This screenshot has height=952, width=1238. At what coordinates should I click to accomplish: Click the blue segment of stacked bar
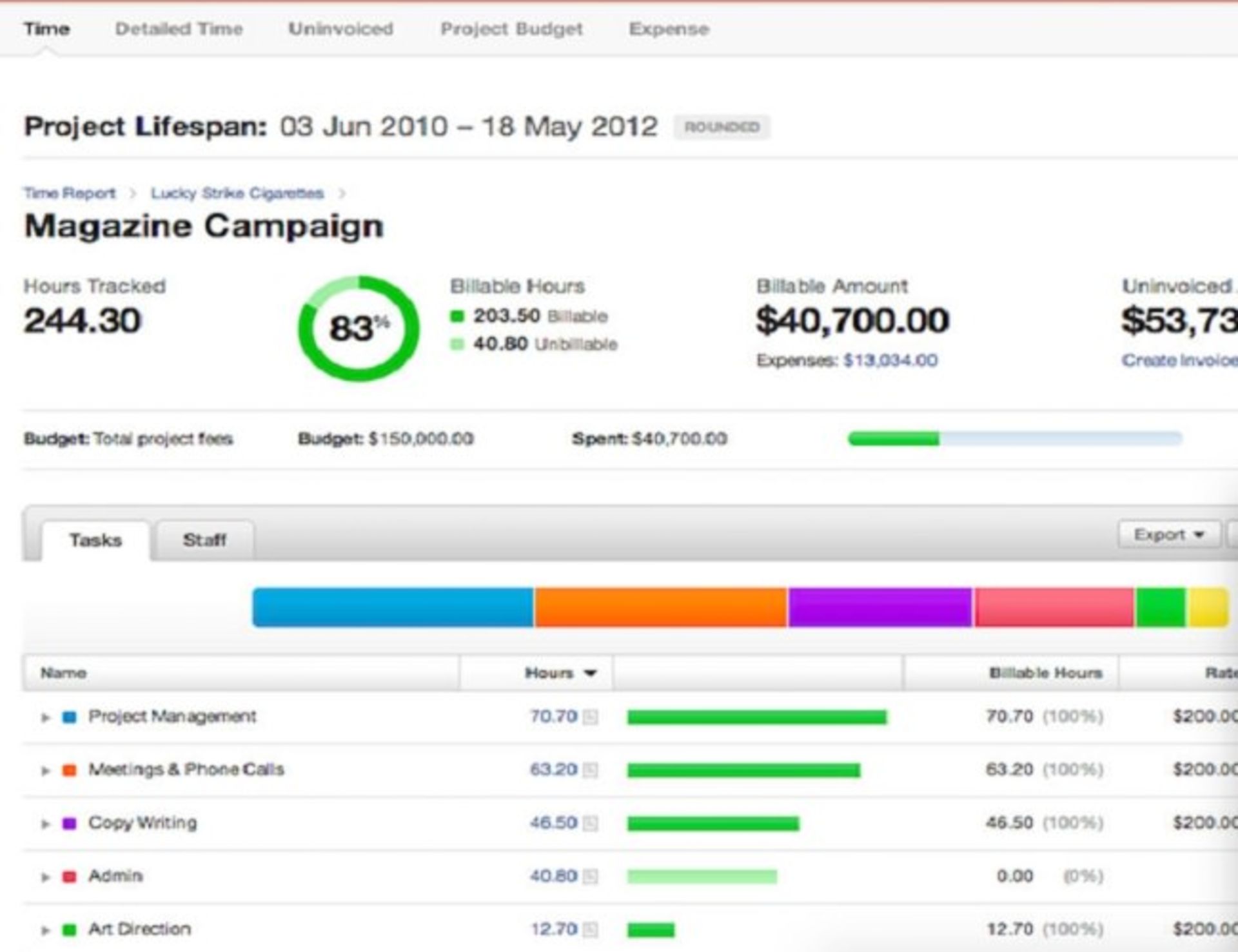tap(393, 607)
